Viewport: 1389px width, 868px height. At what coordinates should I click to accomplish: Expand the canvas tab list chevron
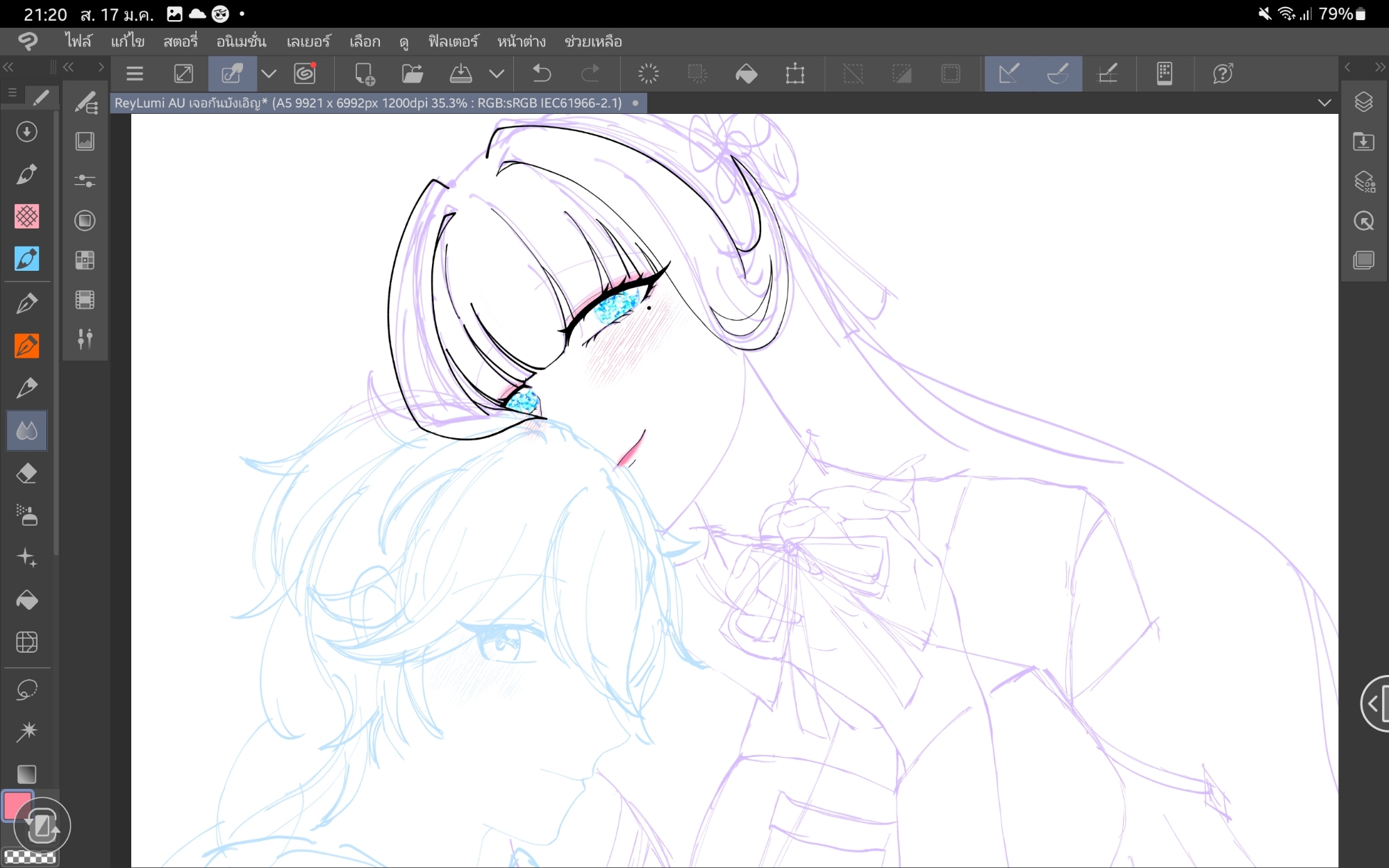coord(1324,103)
